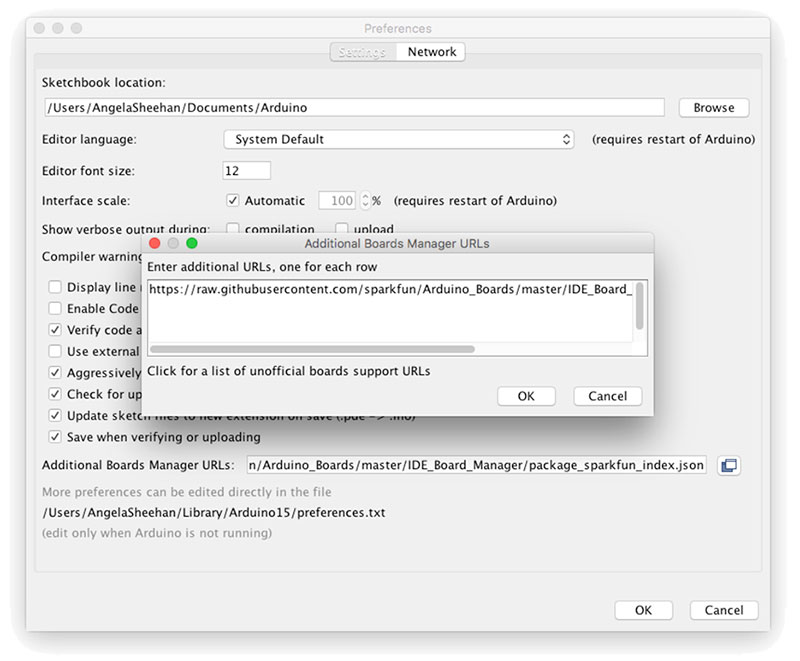The width and height of the screenshot is (800, 661).
Task: Cancel the Additional Boards Manager URLs dialog
Action: click(x=607, y=396)
